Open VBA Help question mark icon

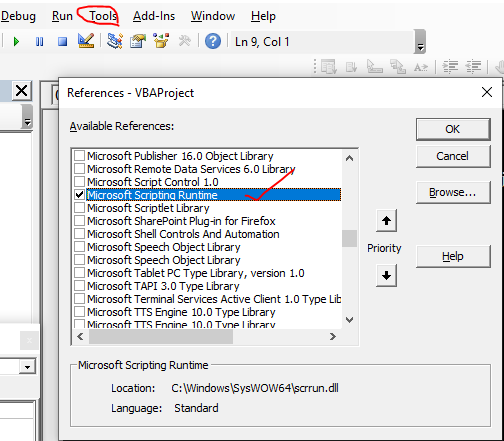213,41
